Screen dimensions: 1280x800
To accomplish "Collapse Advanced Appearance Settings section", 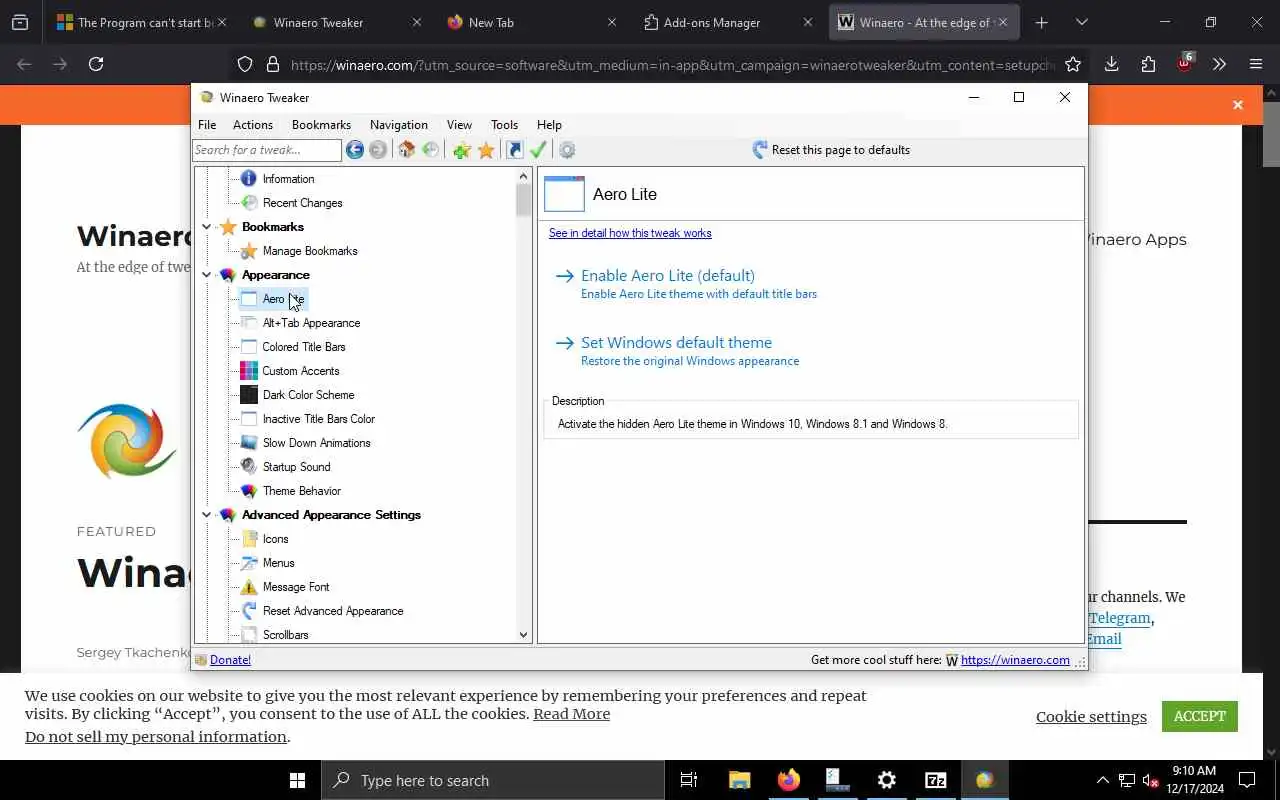I will (x=207, y=515).
